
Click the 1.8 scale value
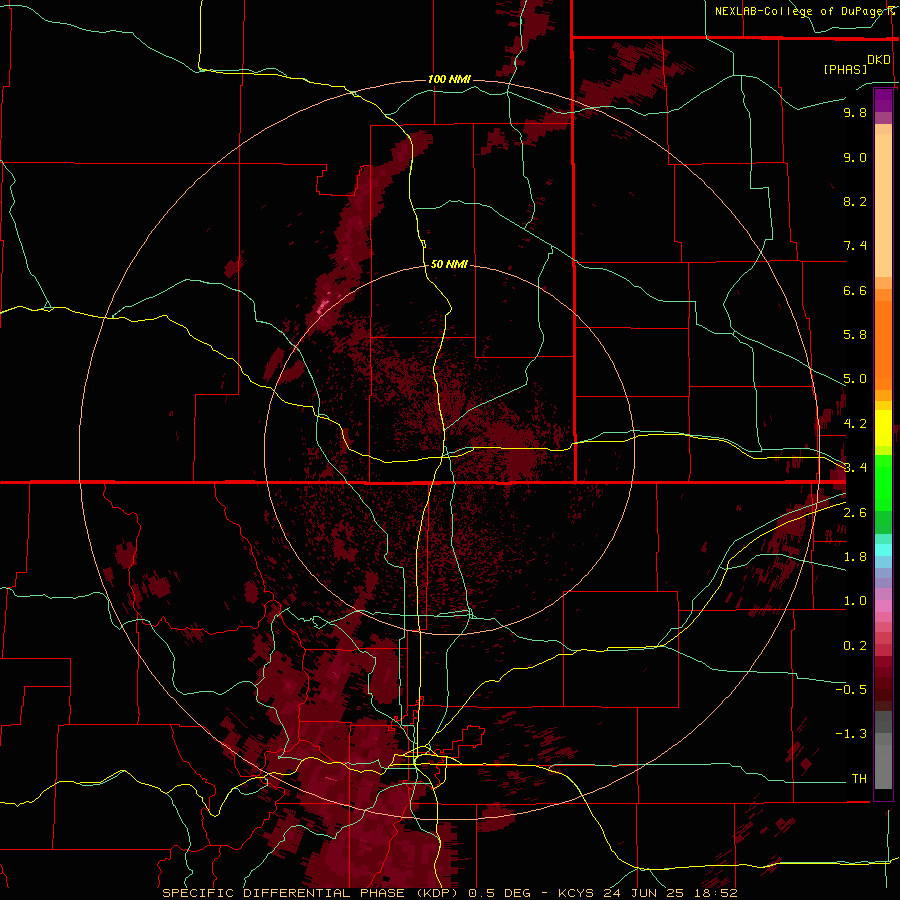click(855, 557)
